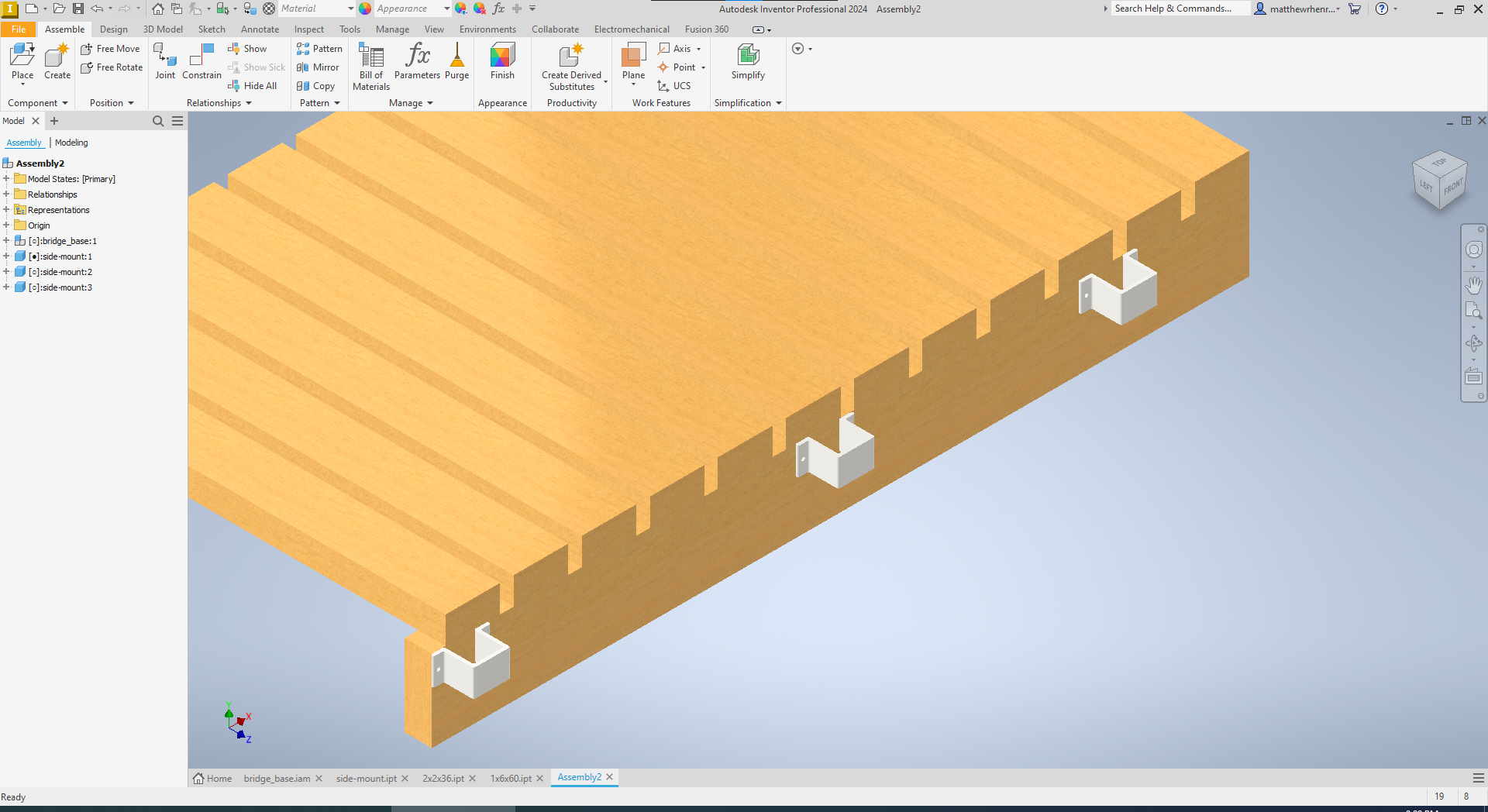Click the Mirror components tool

pyautogui.click(x=318, y=67)
